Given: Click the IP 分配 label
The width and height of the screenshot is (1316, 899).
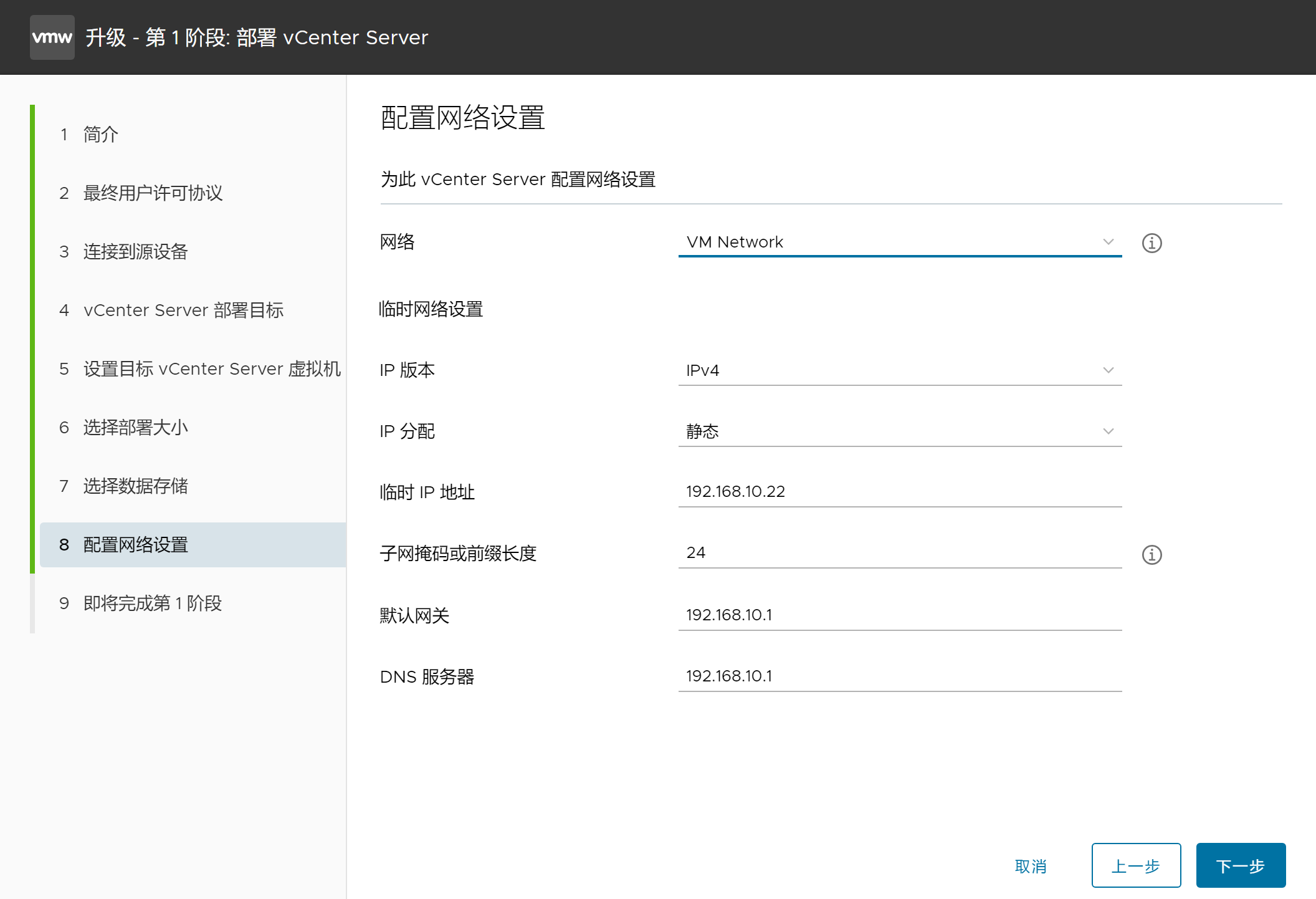Looking at the screenshot, I should click(x=408, y=431).
